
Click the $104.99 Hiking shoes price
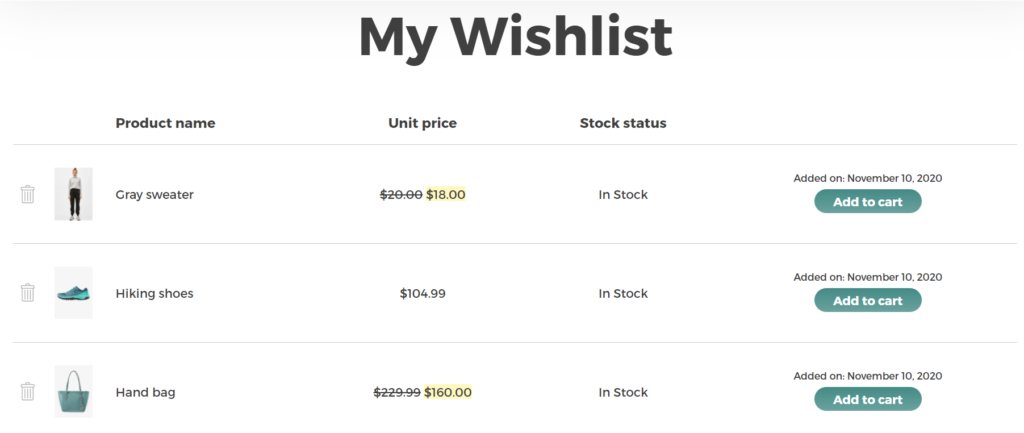tap(423, 293)
